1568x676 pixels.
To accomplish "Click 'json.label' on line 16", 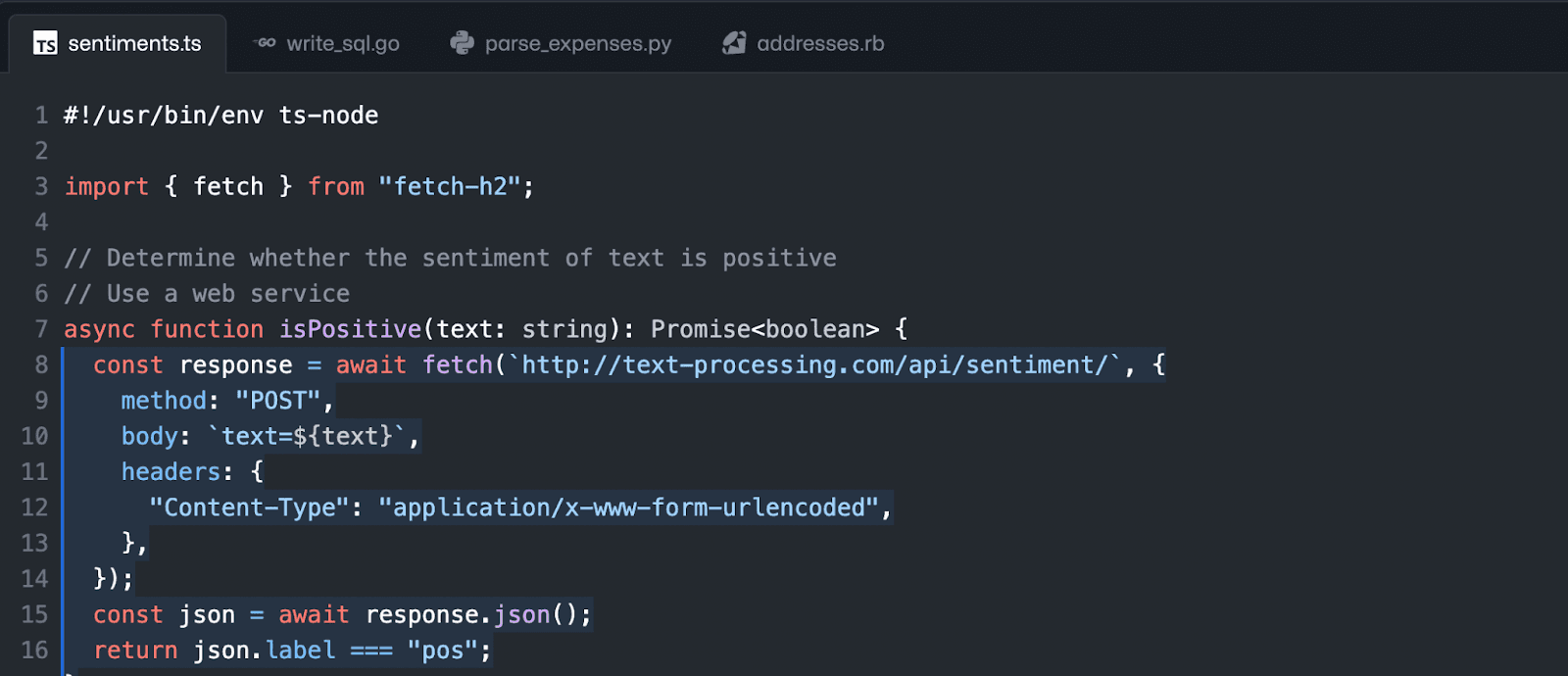I will [x=265, y=651].
